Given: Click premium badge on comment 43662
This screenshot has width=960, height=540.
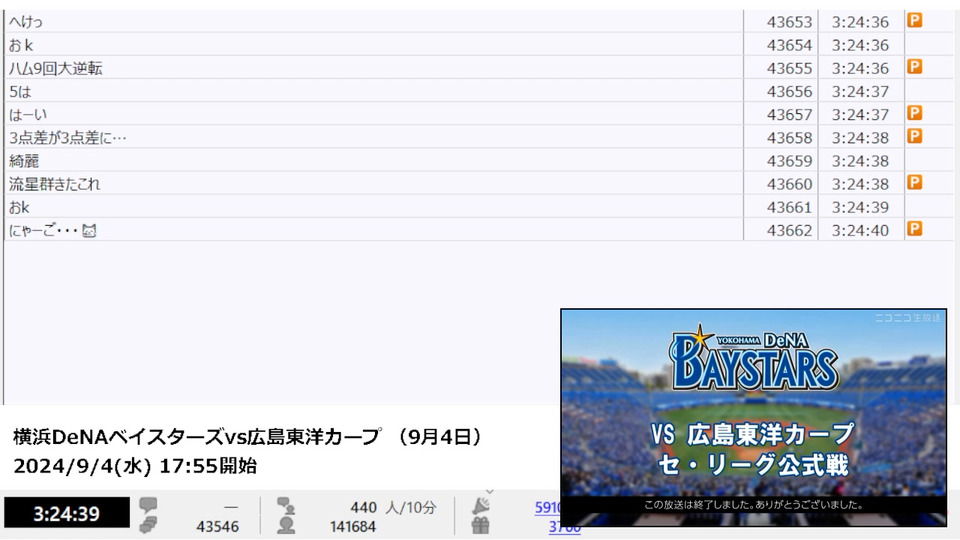Looking at the screenshot, I should pyautogui.click(x=915, y=229).
